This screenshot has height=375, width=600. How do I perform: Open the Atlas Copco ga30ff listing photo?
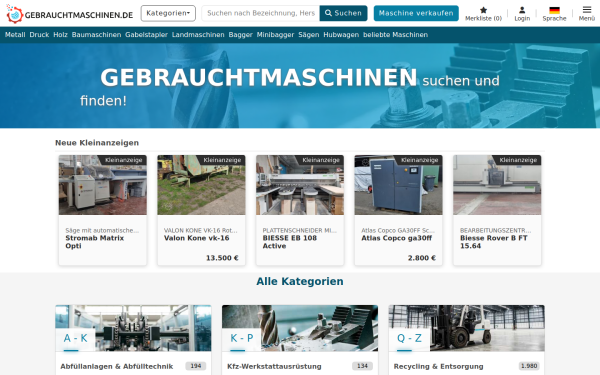pyautogui.click(x=398, y=185)
